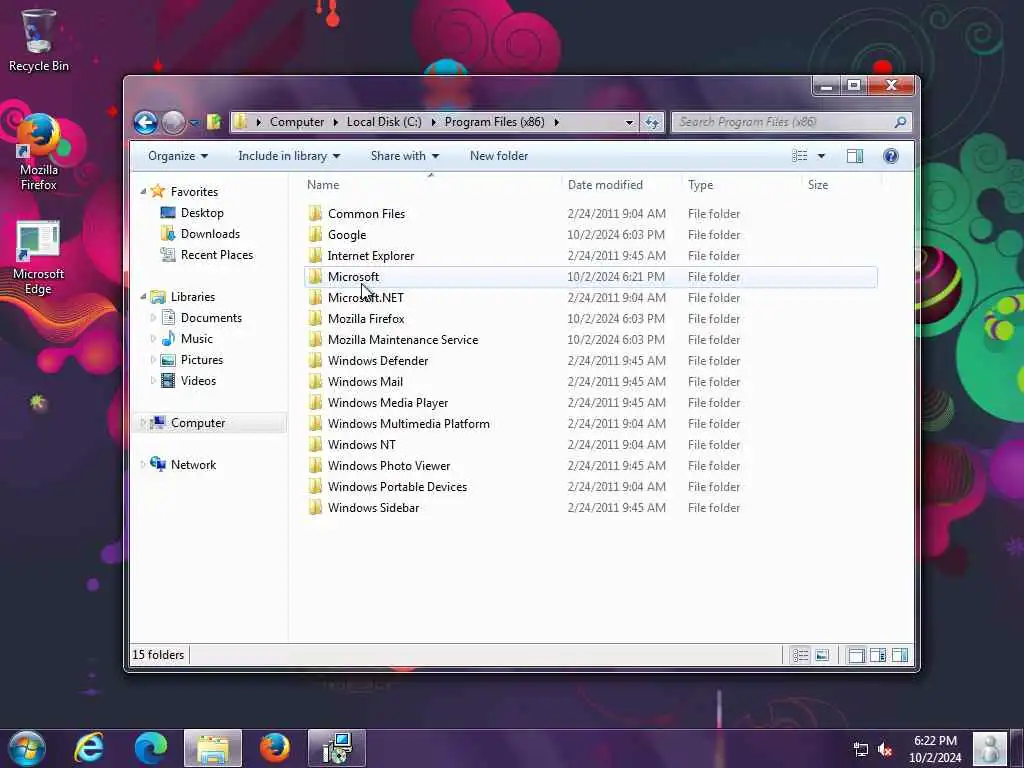
Task: Sort by the Size column header
Action: tap(818, 185)
